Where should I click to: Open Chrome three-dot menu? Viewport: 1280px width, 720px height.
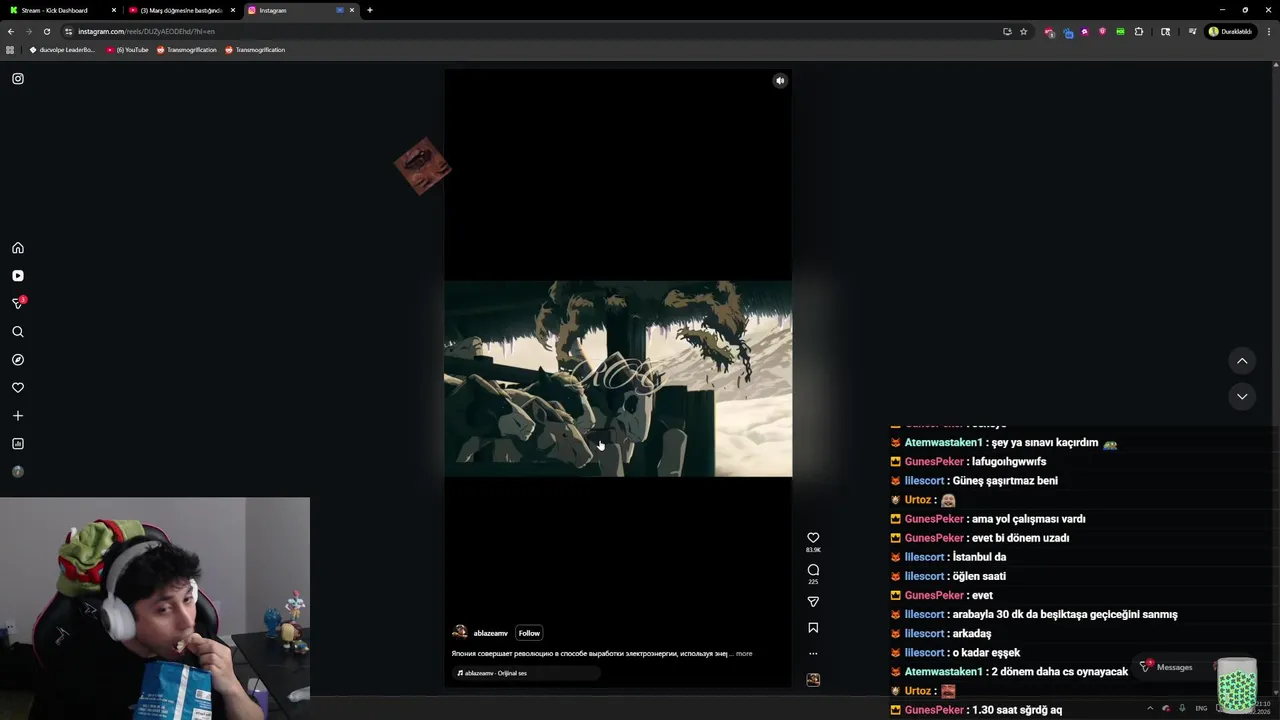tap(1268, 31)
